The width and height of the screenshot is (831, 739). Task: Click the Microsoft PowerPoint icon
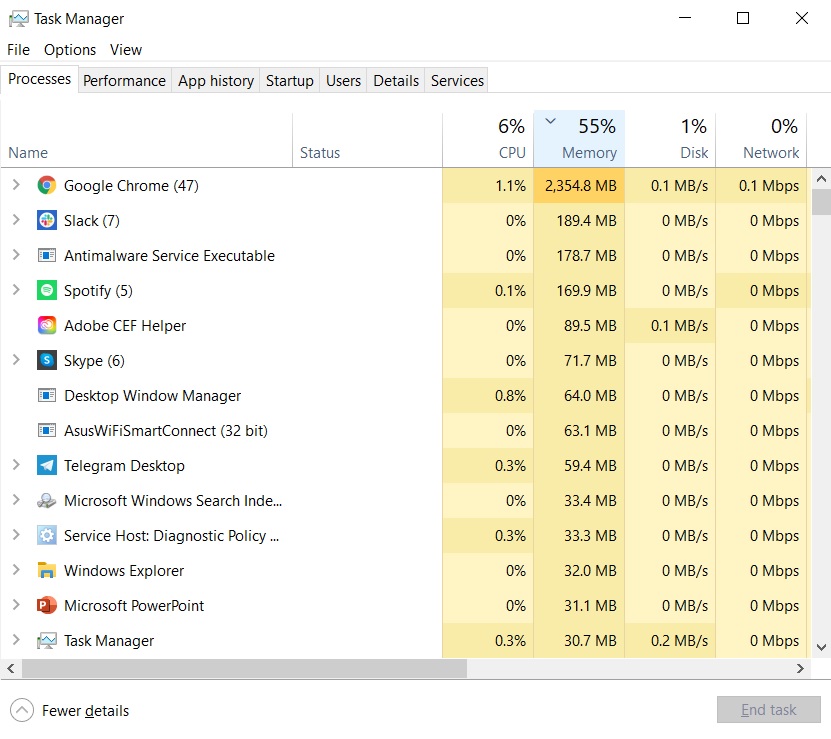(47, 605)
